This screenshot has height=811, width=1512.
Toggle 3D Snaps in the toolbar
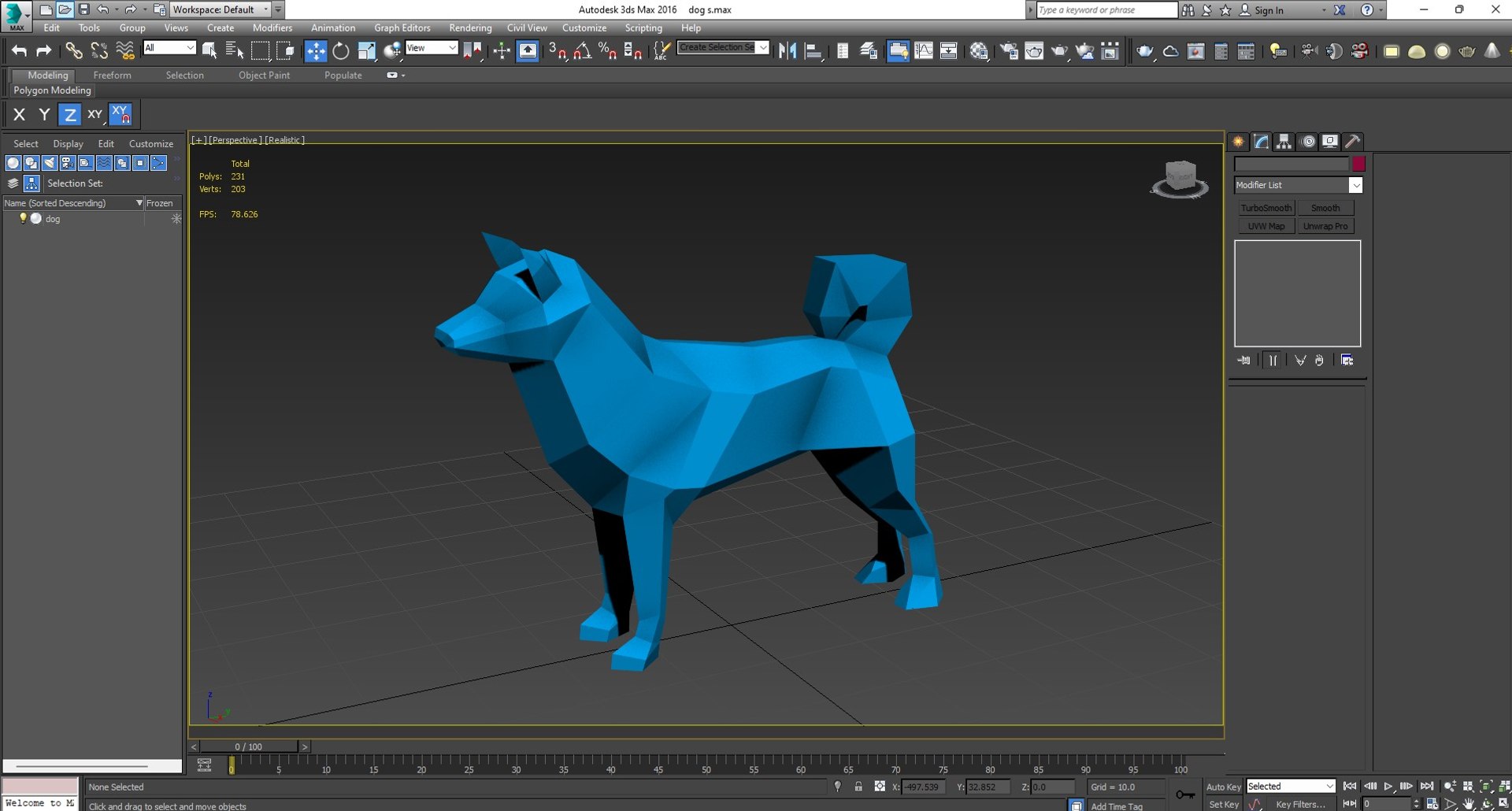pyautogui.click(x=557, y=51)
